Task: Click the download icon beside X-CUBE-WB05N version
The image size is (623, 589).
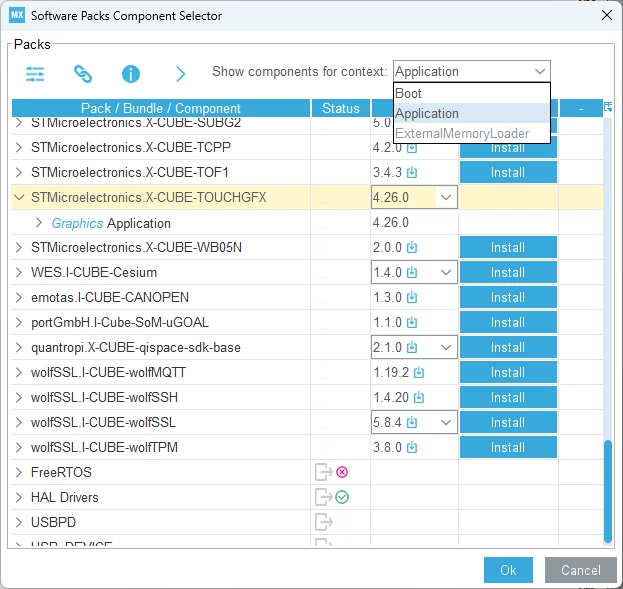Action: pyautogui.click(x=412, y=248)
